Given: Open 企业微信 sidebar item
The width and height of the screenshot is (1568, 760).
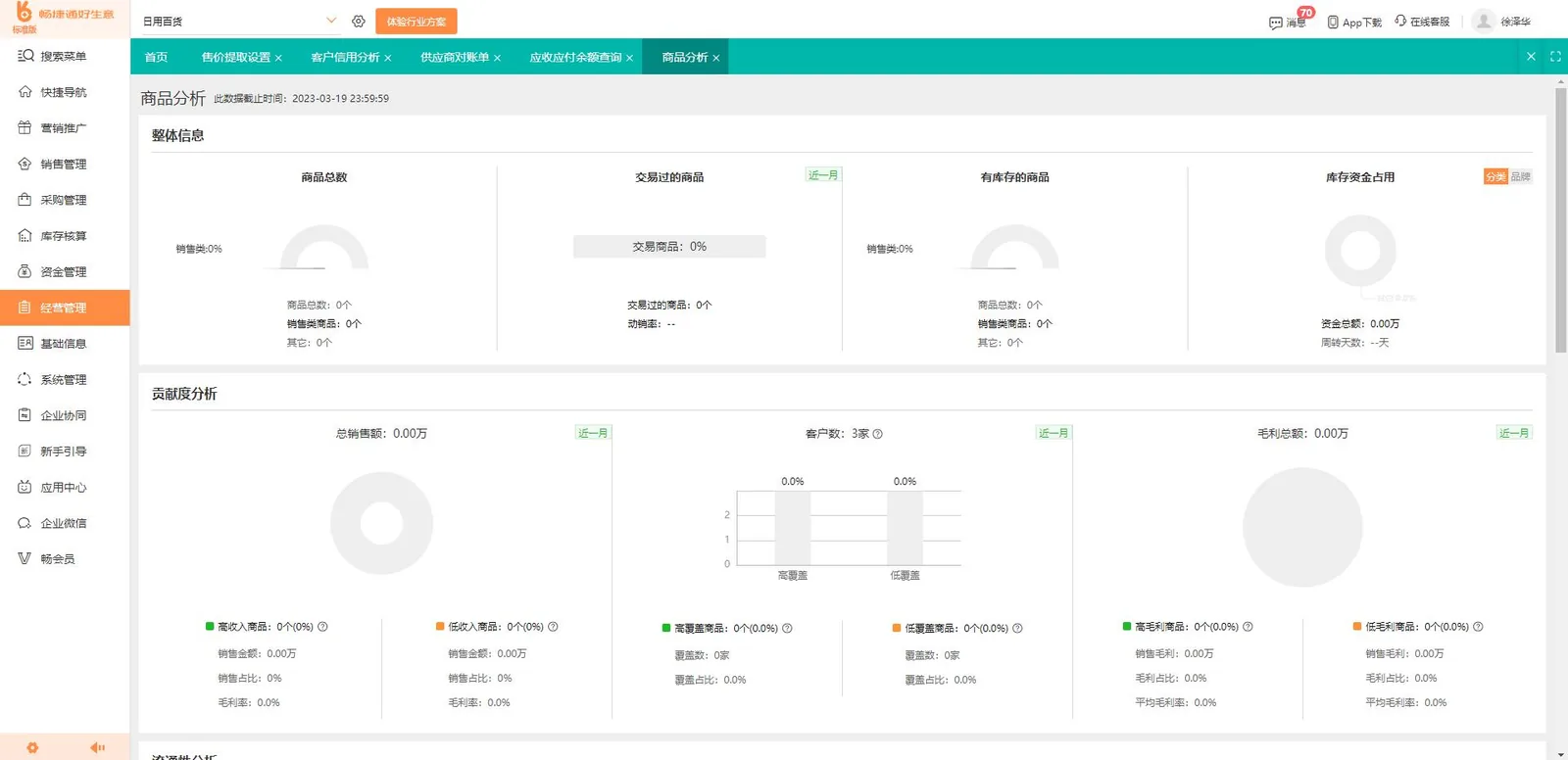Looking at the screenshot, I should pyautogui.click(x=65, y=523).
